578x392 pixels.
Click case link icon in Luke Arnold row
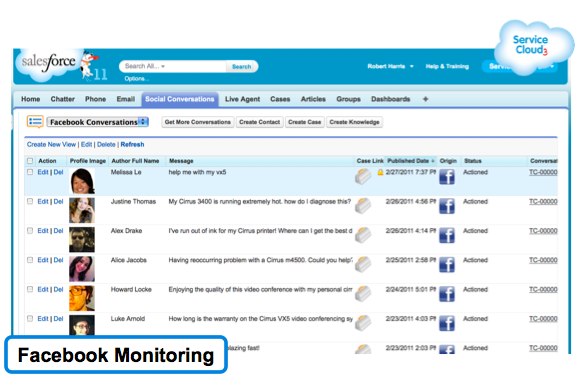(x=363, y=323)
